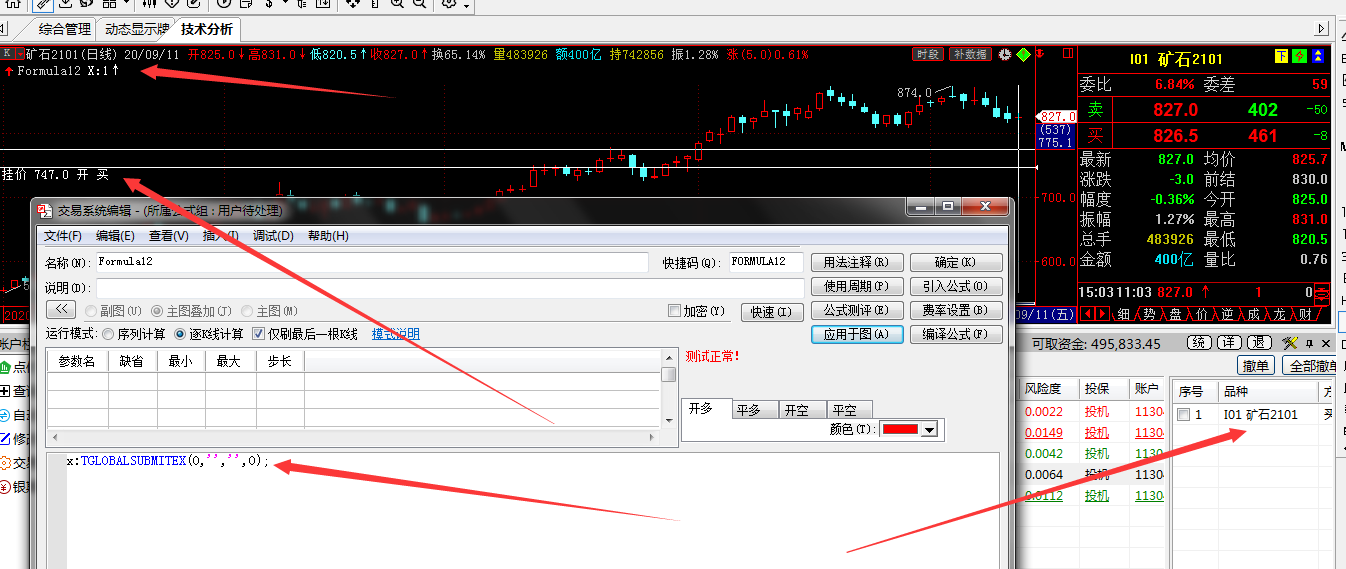Click the green diamond icon above the chart
1346x569 pixels.
click(1023, 54)
